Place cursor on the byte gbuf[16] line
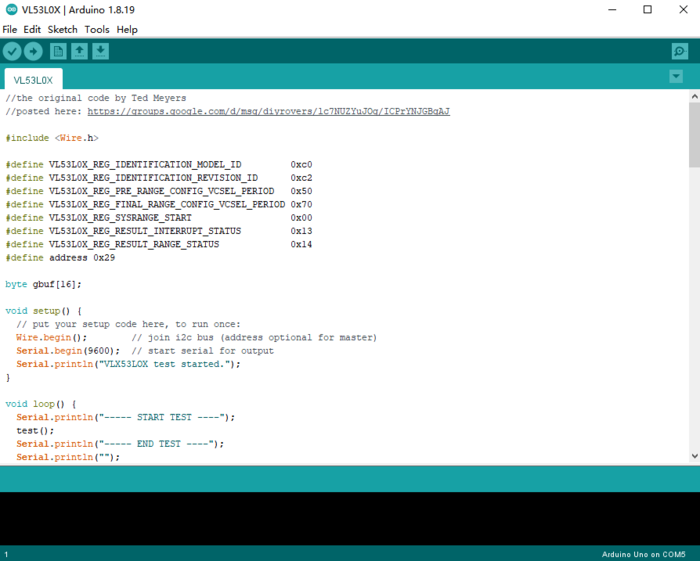Viewport: 700px width, 561px height. click(x=43, y=284)
